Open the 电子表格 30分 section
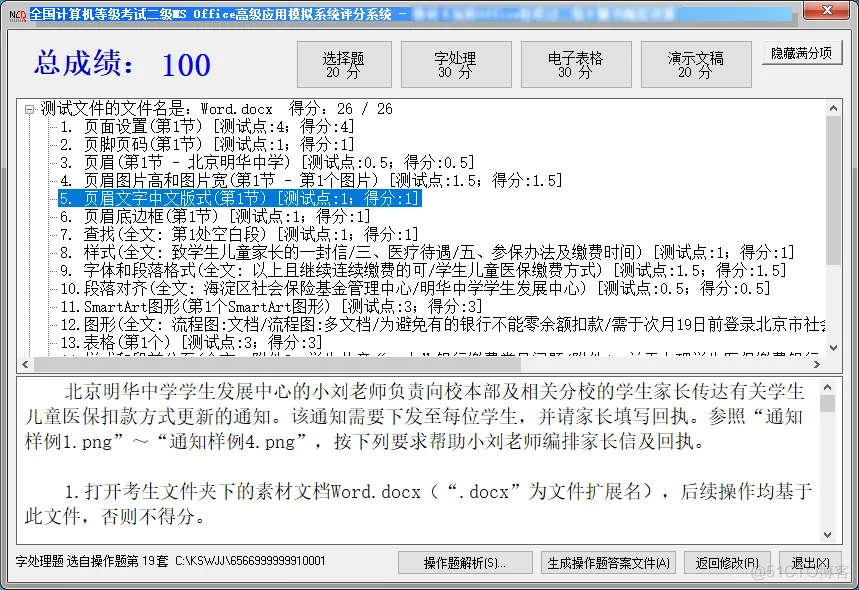 click(x=576, y=65)
